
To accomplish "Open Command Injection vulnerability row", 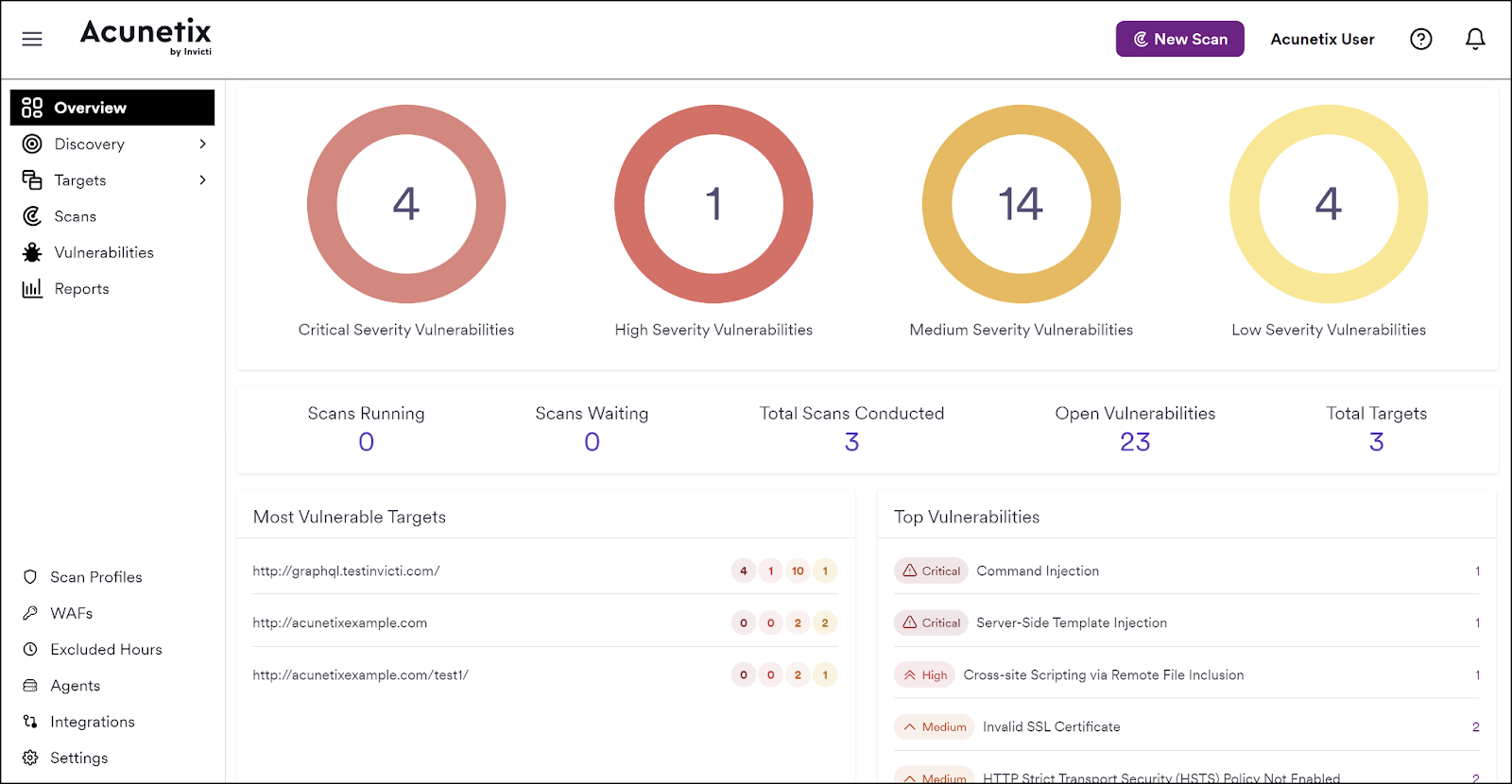I will coord(1038,571).
